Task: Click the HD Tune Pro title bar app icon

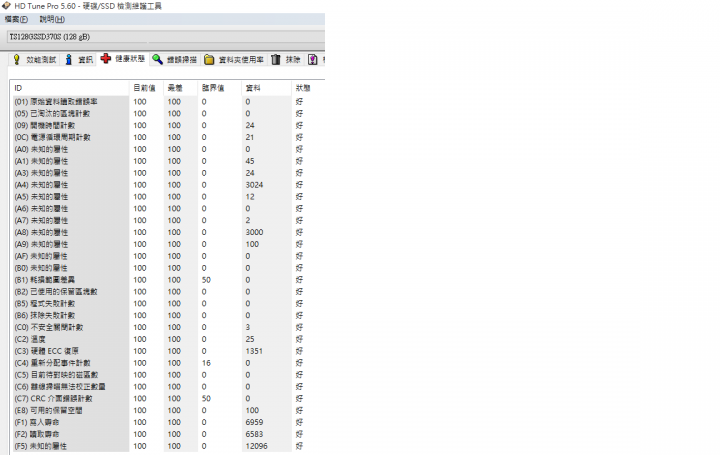Action: (x=6, y=6)
